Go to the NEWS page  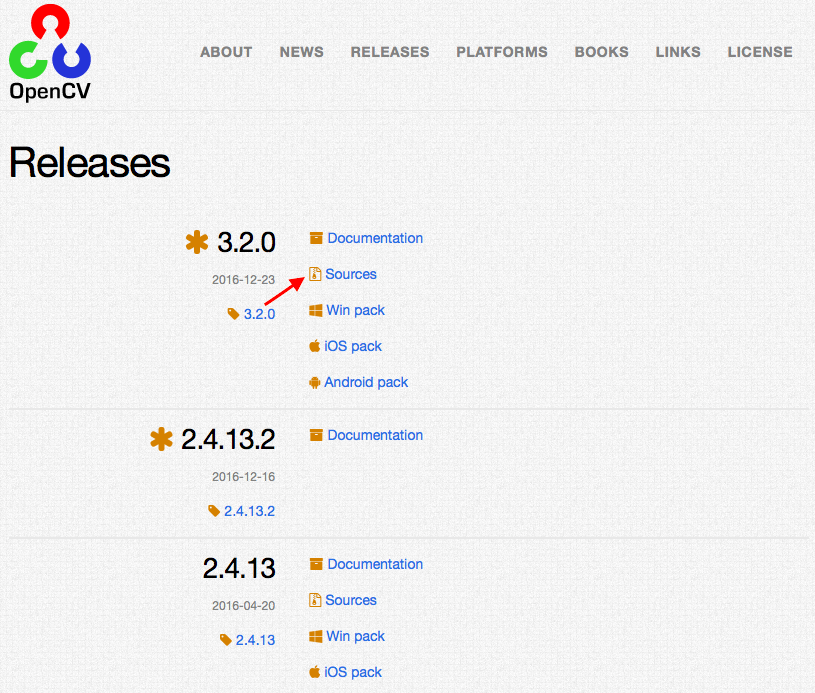(x=301, y=52)
